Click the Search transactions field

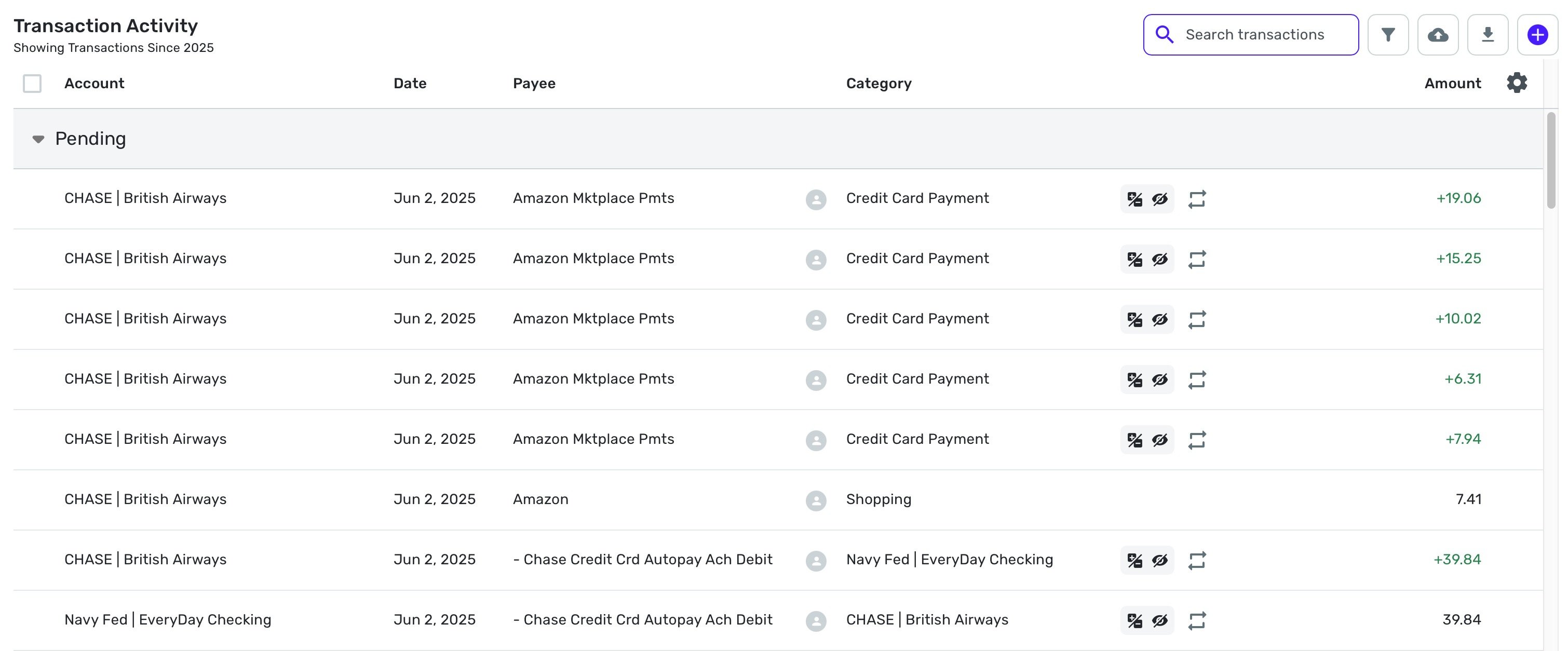pos(1250,35)
